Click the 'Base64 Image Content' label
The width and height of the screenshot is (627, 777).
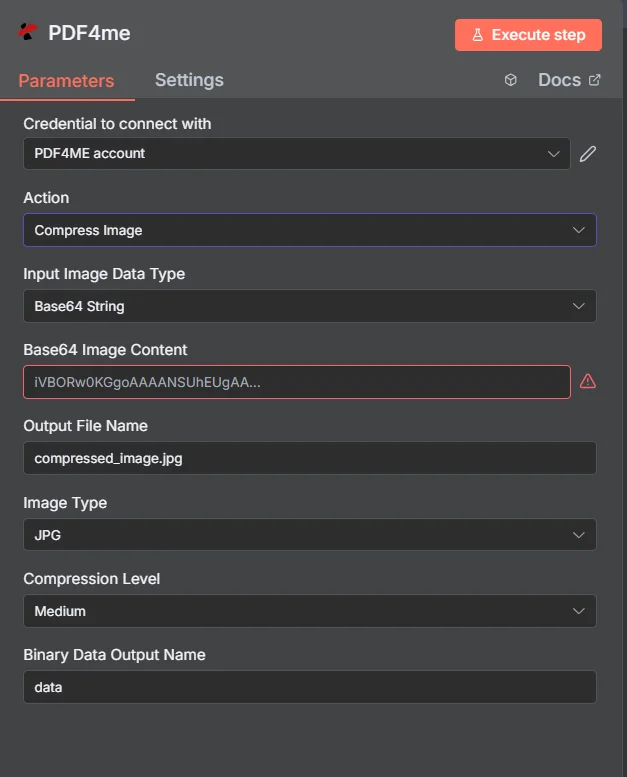[x=105, y=350]
